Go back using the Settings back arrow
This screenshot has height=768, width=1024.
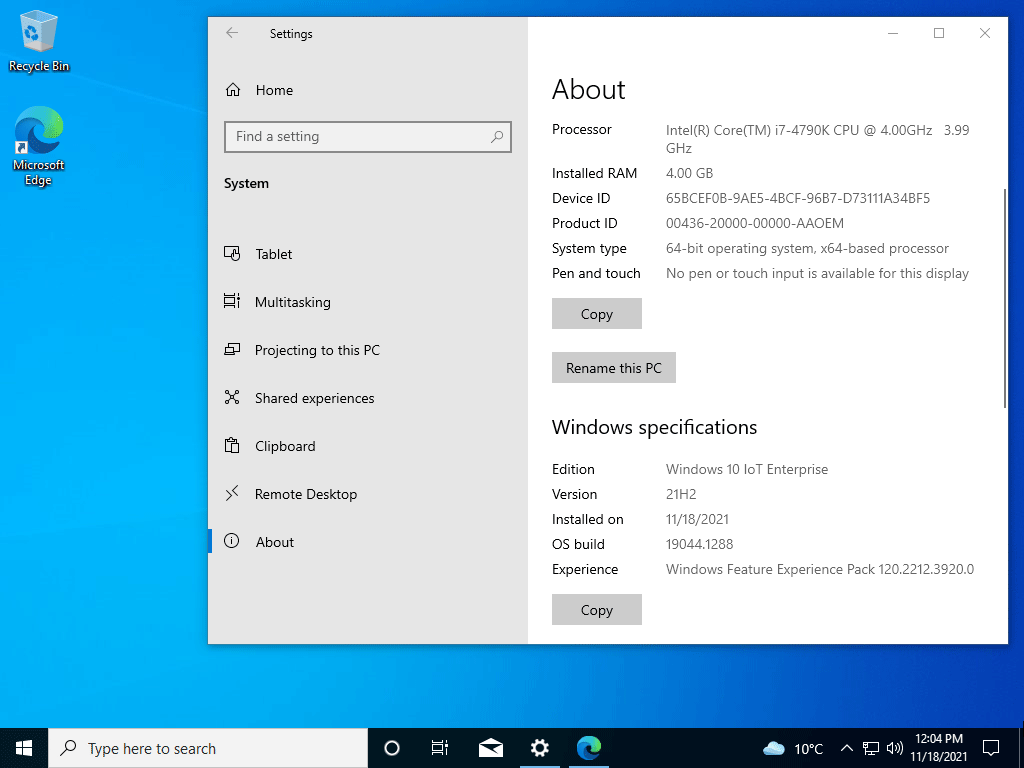click(232, 33)
